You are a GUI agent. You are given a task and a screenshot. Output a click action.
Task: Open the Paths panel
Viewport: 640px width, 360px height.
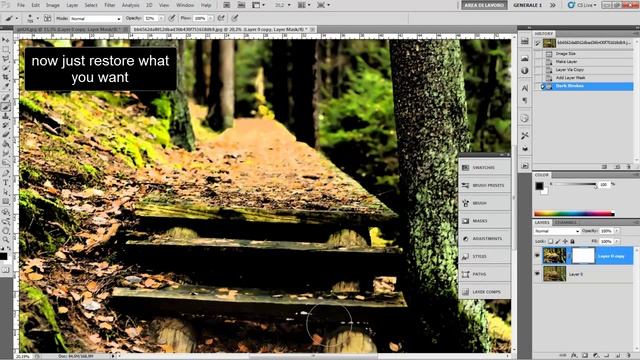484,274
